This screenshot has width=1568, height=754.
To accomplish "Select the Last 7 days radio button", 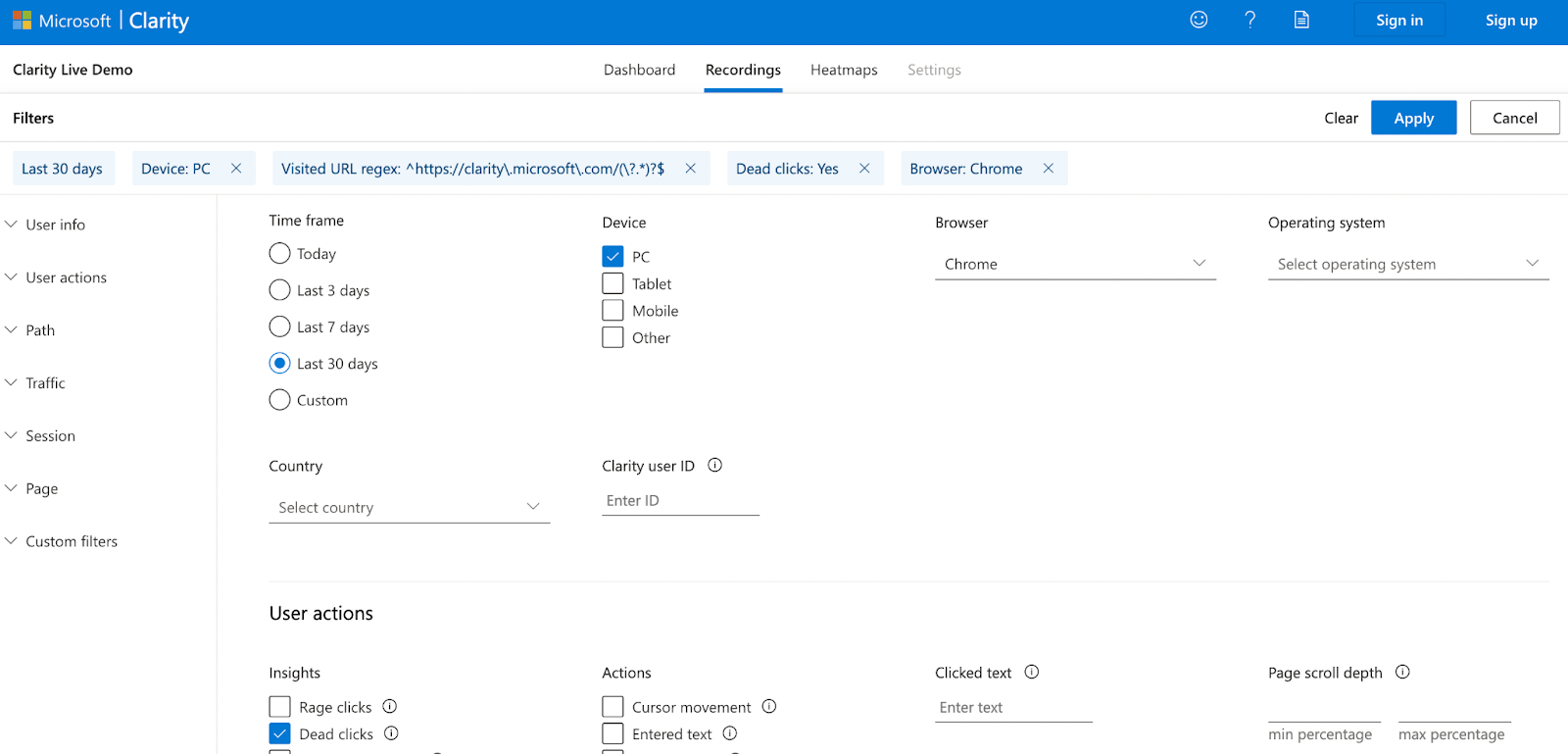I will 280,327.
